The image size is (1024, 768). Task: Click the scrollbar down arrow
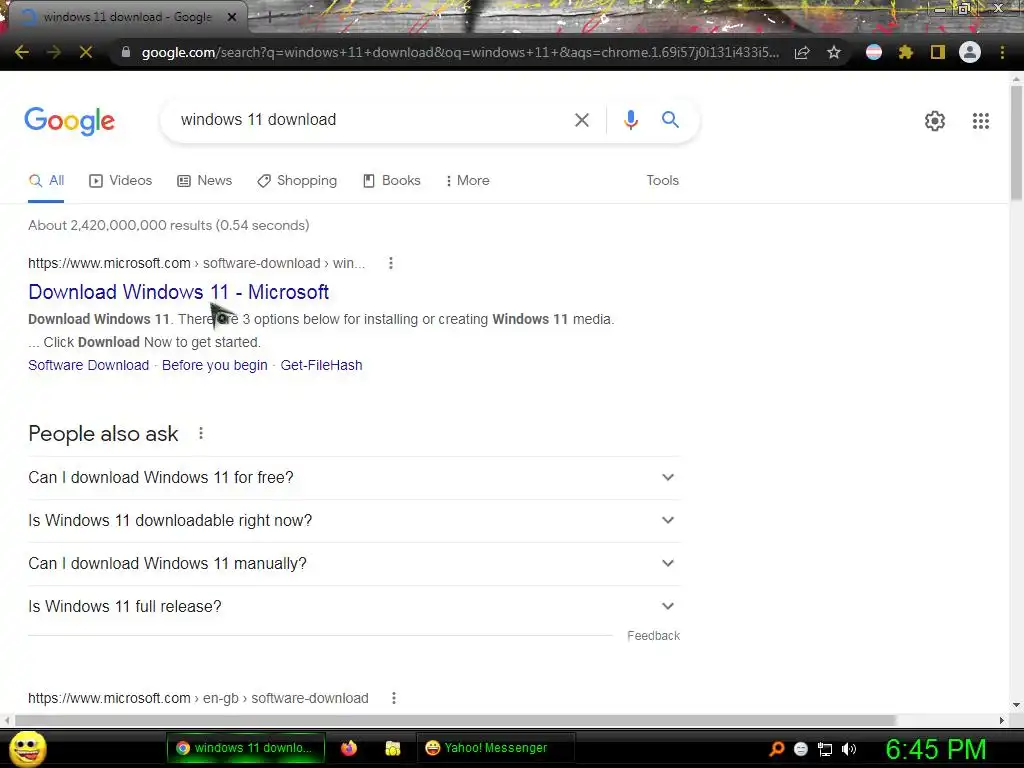(x=1016, y=705)
